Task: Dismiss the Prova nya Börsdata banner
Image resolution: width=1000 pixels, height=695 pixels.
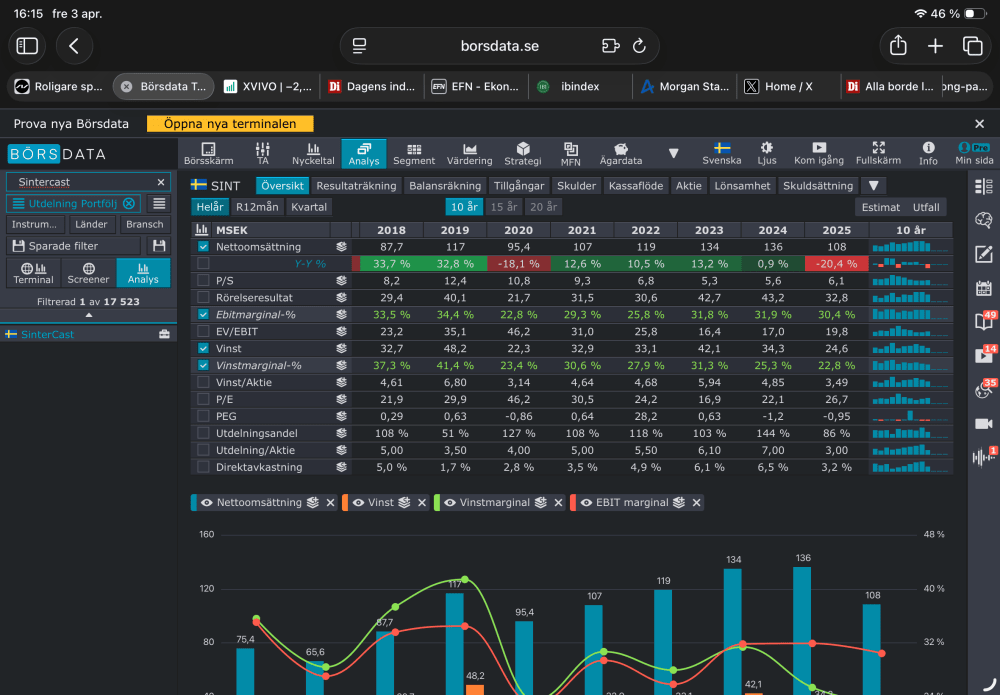Action: (980, 124)
